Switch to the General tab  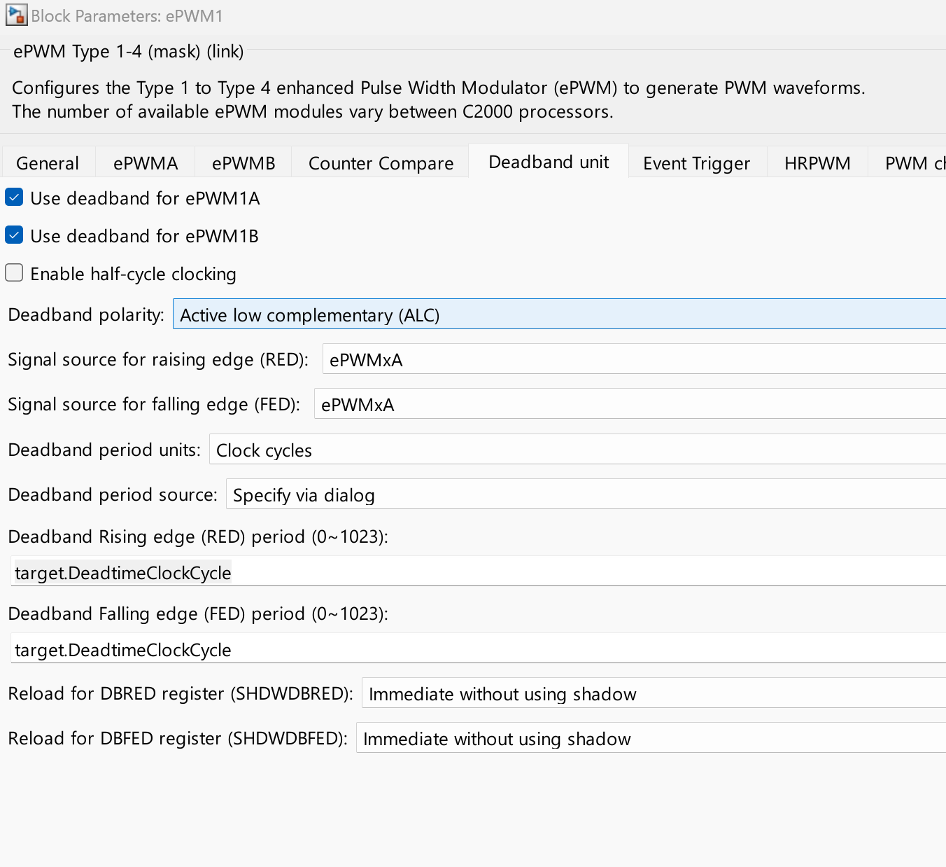click(x=47, y=163)
